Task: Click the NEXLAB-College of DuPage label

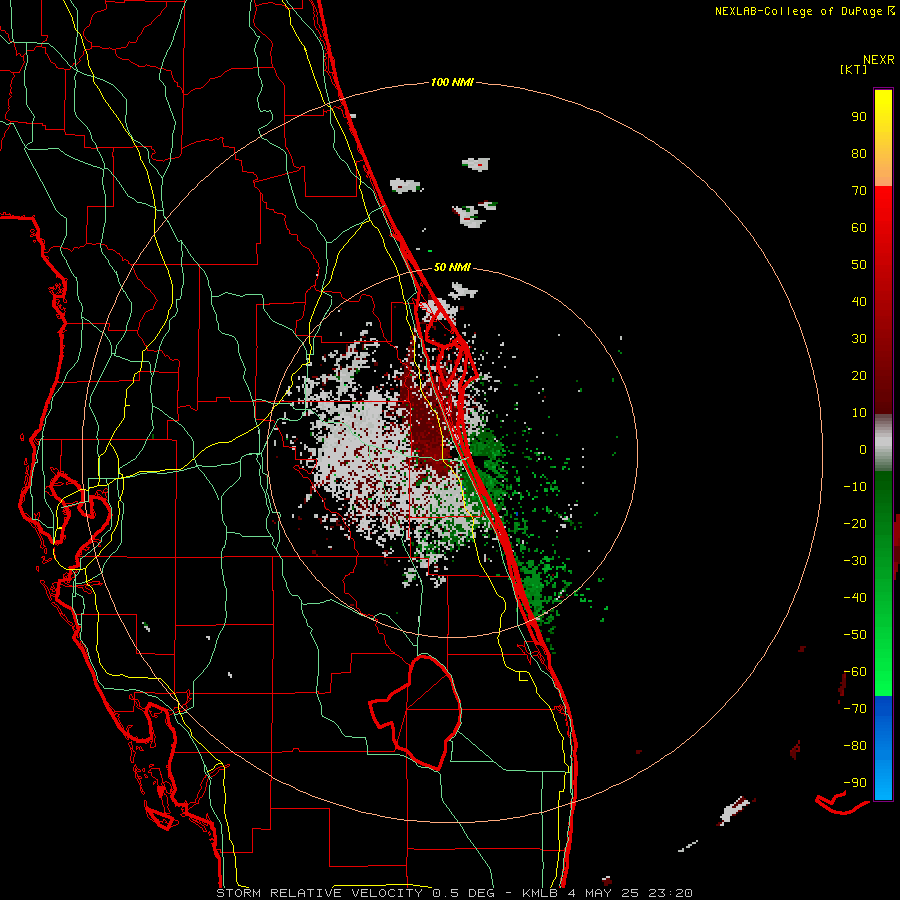Action: click(798, 11)
